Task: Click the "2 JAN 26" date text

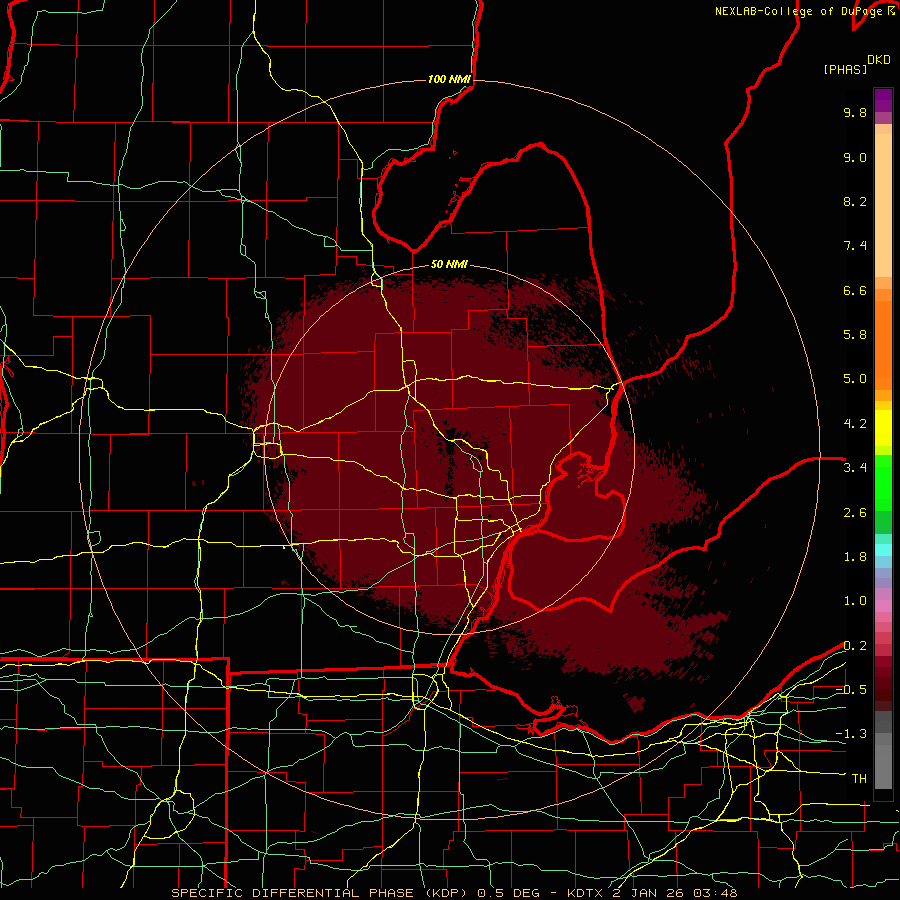Action: click(x=649, y=893)
